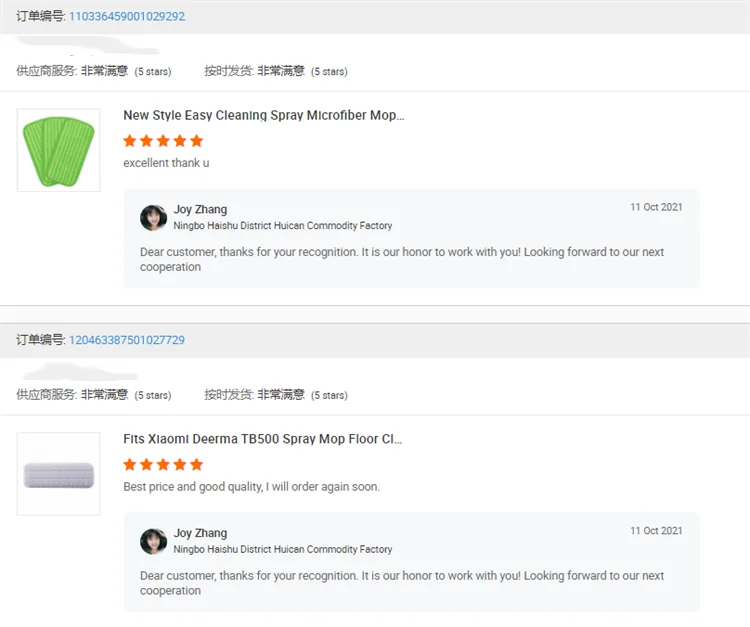The width and height of the screenshot is (750, 627).
Task: Click the five-star rating under Microfiber Mop review
Action: [x=163, y=141]
